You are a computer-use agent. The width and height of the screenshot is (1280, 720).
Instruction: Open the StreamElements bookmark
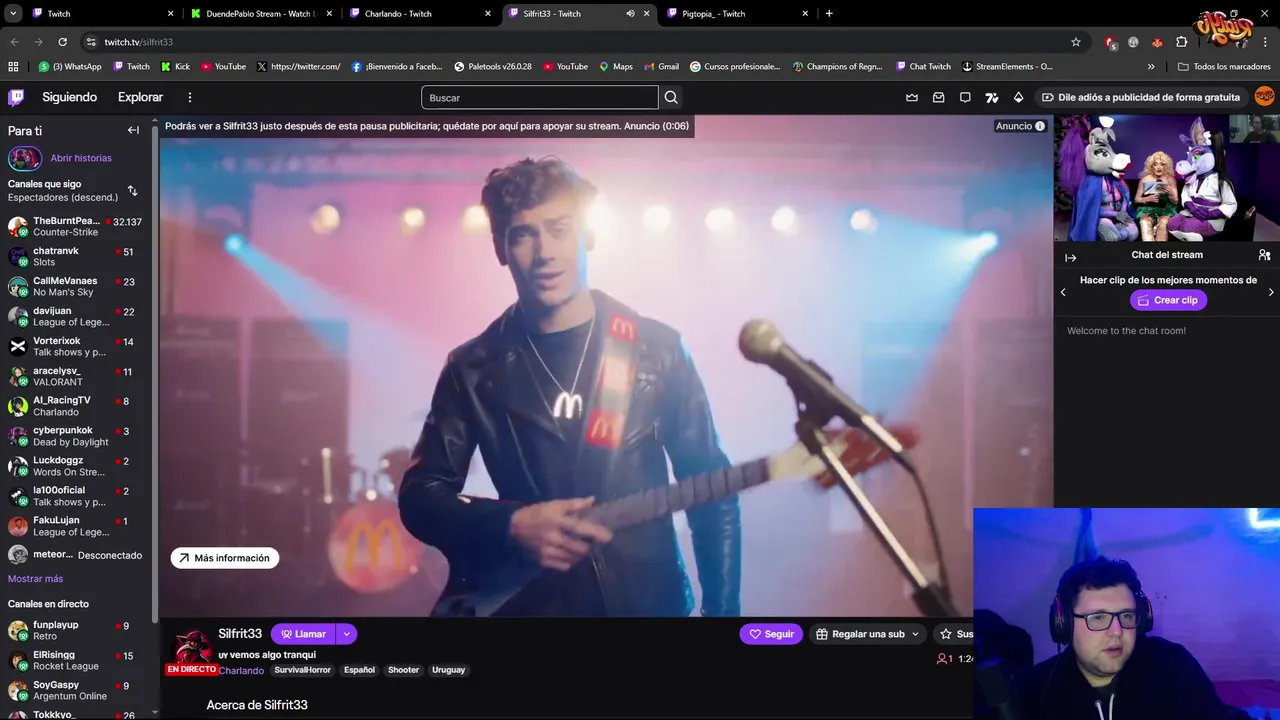[x=1007, y=66]
